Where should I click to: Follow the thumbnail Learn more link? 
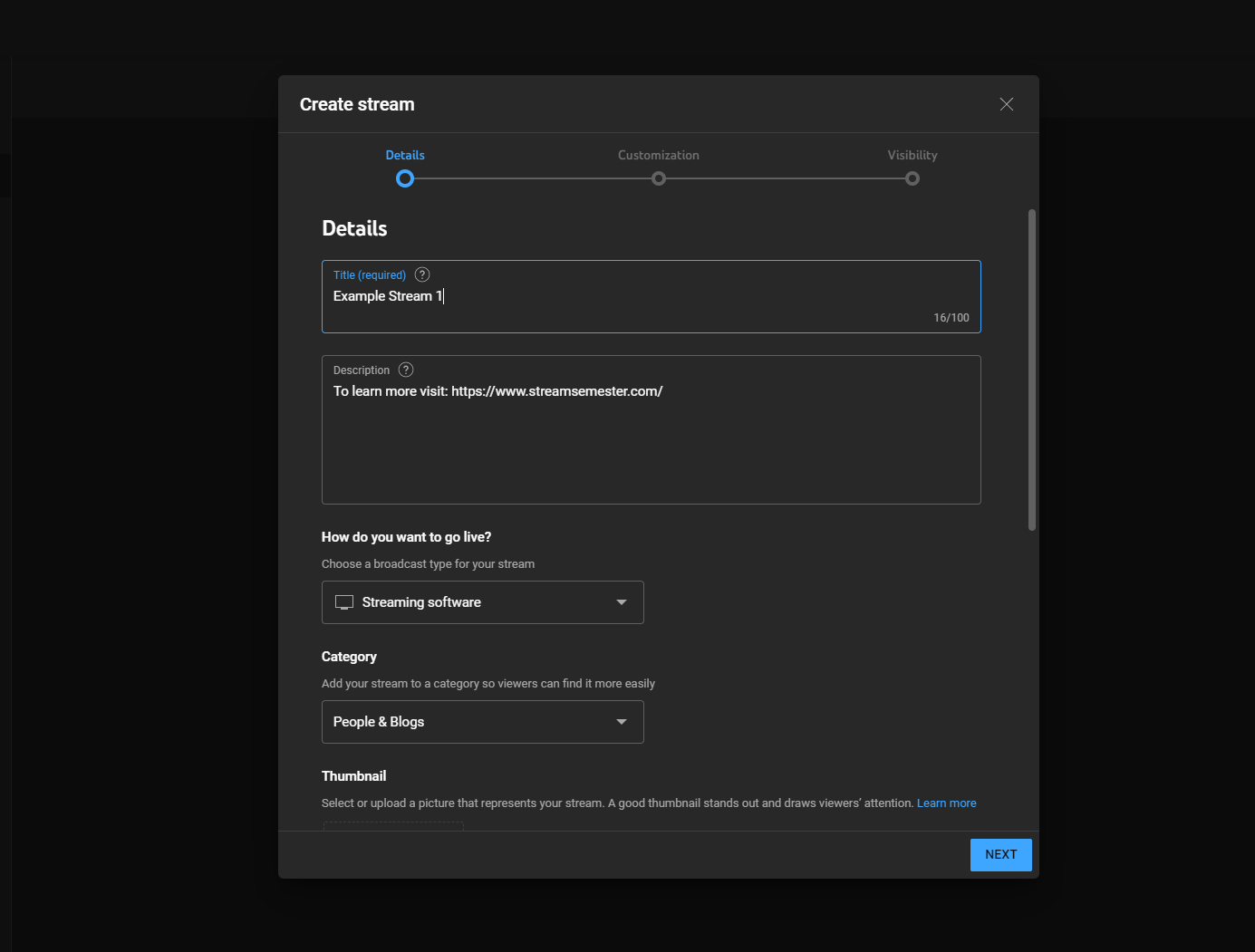(x=946, y=803)
